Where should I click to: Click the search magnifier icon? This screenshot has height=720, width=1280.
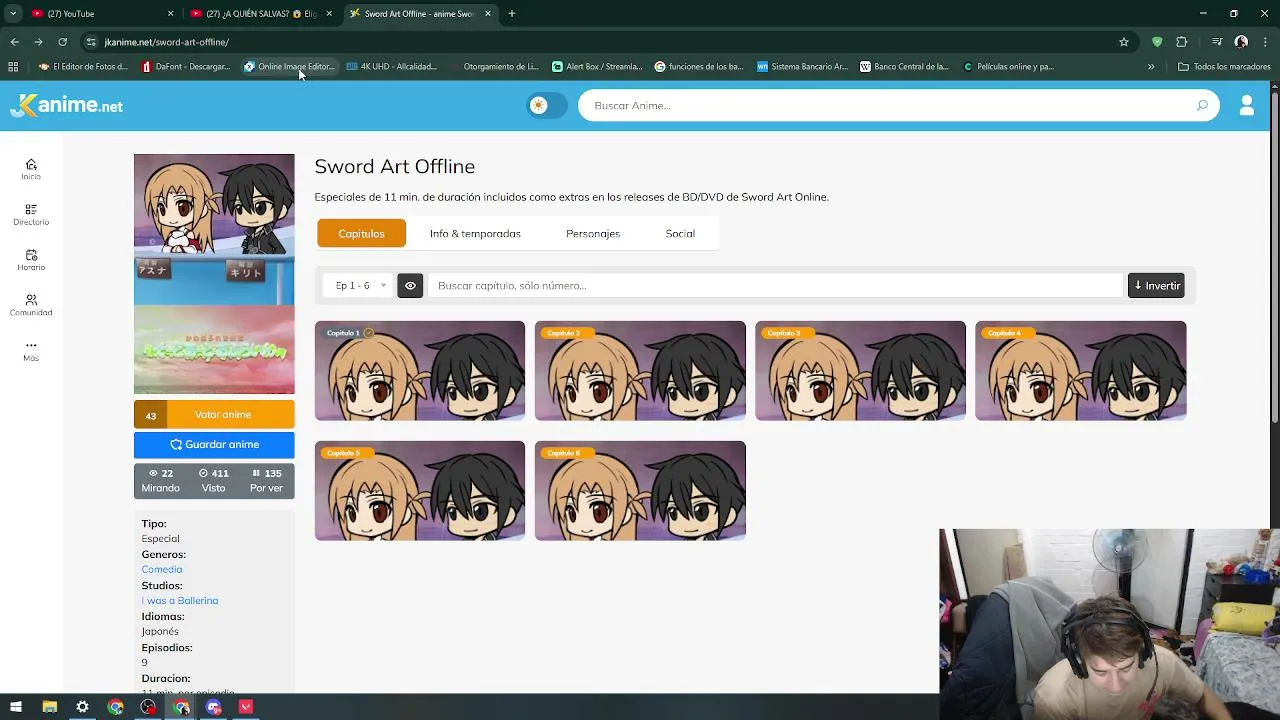coord(1202,105)
